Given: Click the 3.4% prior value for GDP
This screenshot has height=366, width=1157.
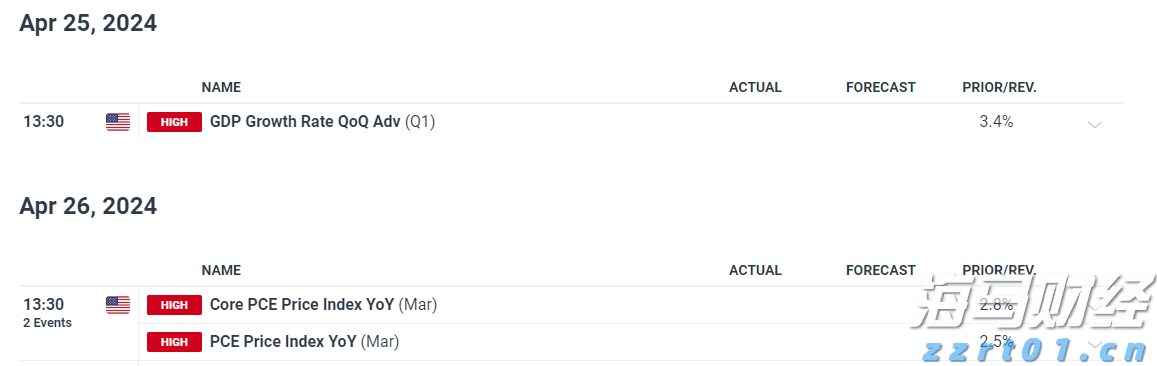Looking at the screenshot, I should tap(996, 122).
